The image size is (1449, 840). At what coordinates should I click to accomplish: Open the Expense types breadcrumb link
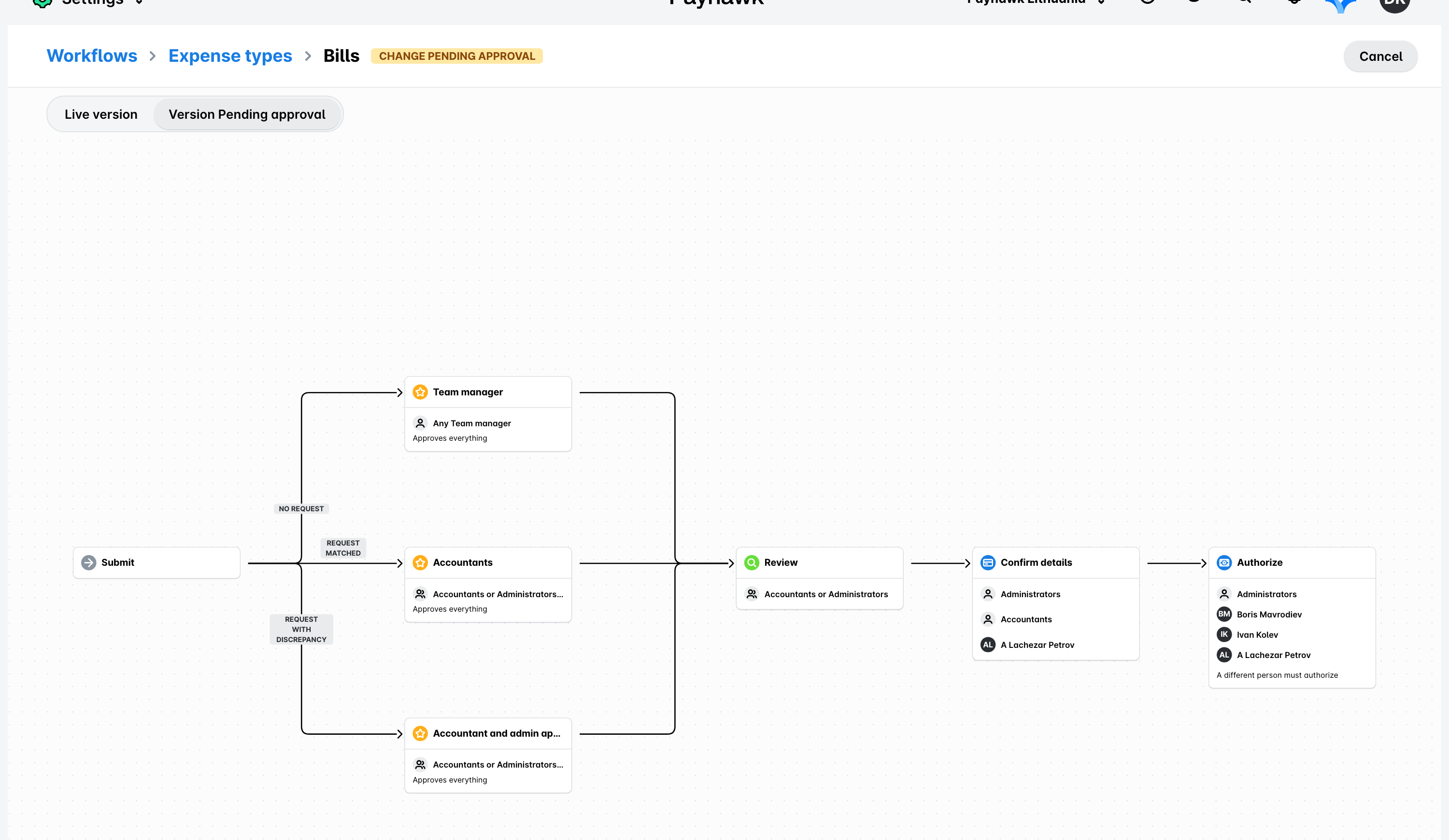pos(230,56)
